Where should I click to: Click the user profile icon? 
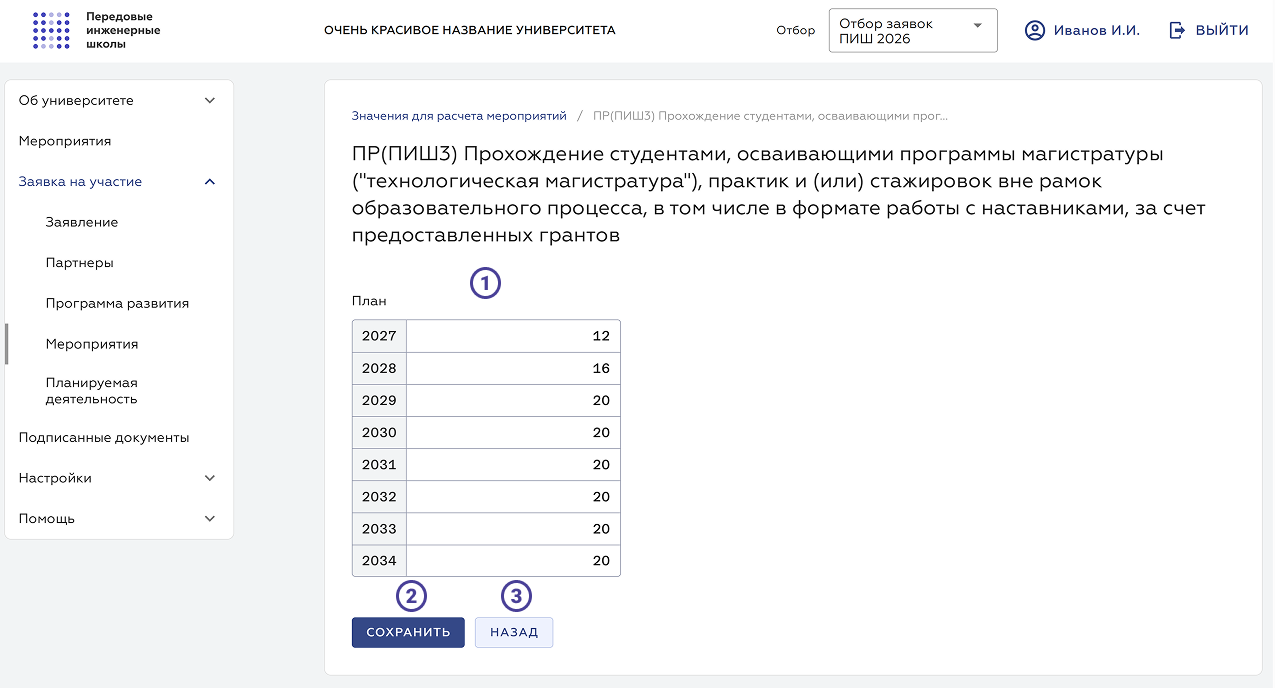coord(1035,30)
